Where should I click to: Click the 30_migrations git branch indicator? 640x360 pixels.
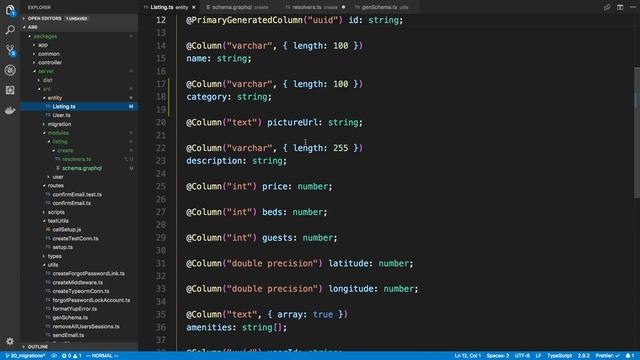click(x=25, y=356)
